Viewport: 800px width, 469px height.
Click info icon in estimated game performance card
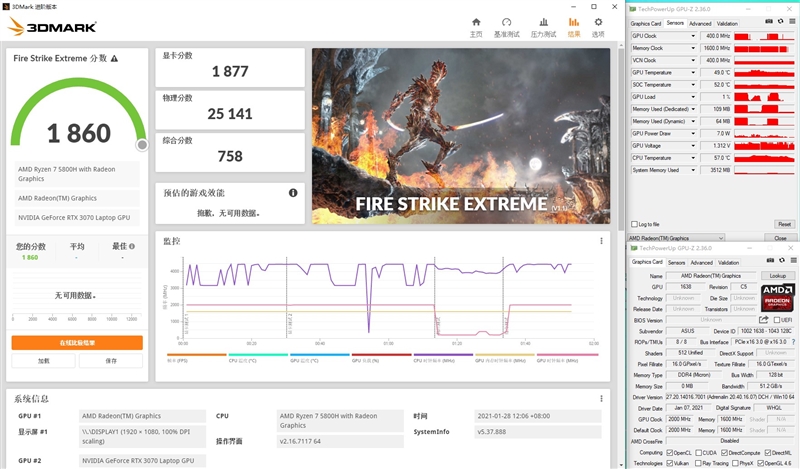[293, 193]
